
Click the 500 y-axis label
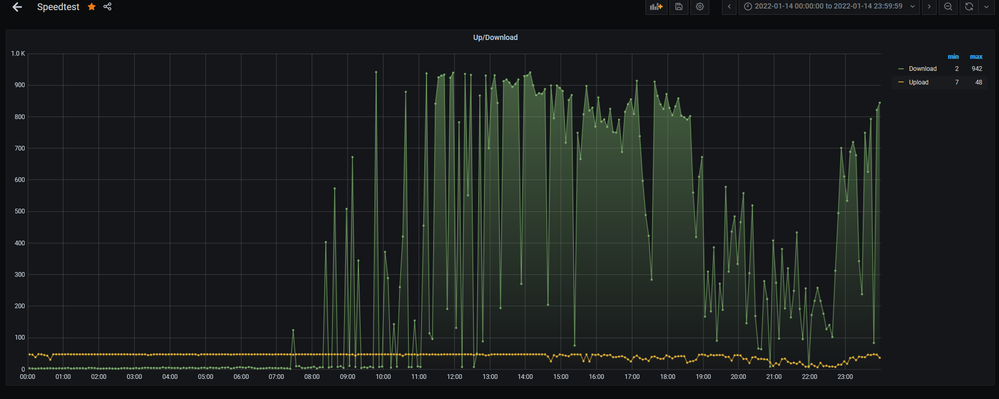click(x=19, y=212)
